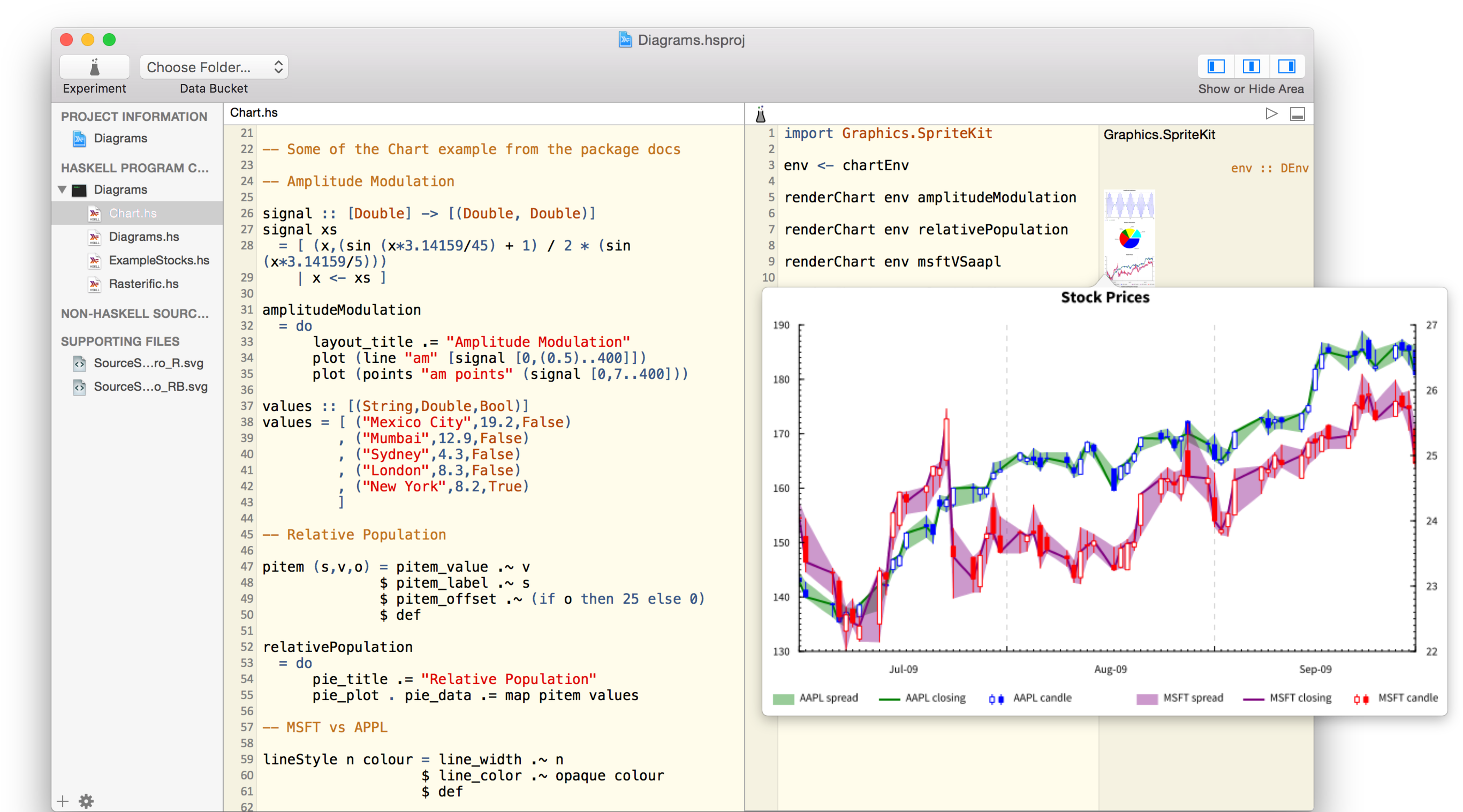
Task: Click the bottom pane toggle in playground header
Action: [1297, 114]
